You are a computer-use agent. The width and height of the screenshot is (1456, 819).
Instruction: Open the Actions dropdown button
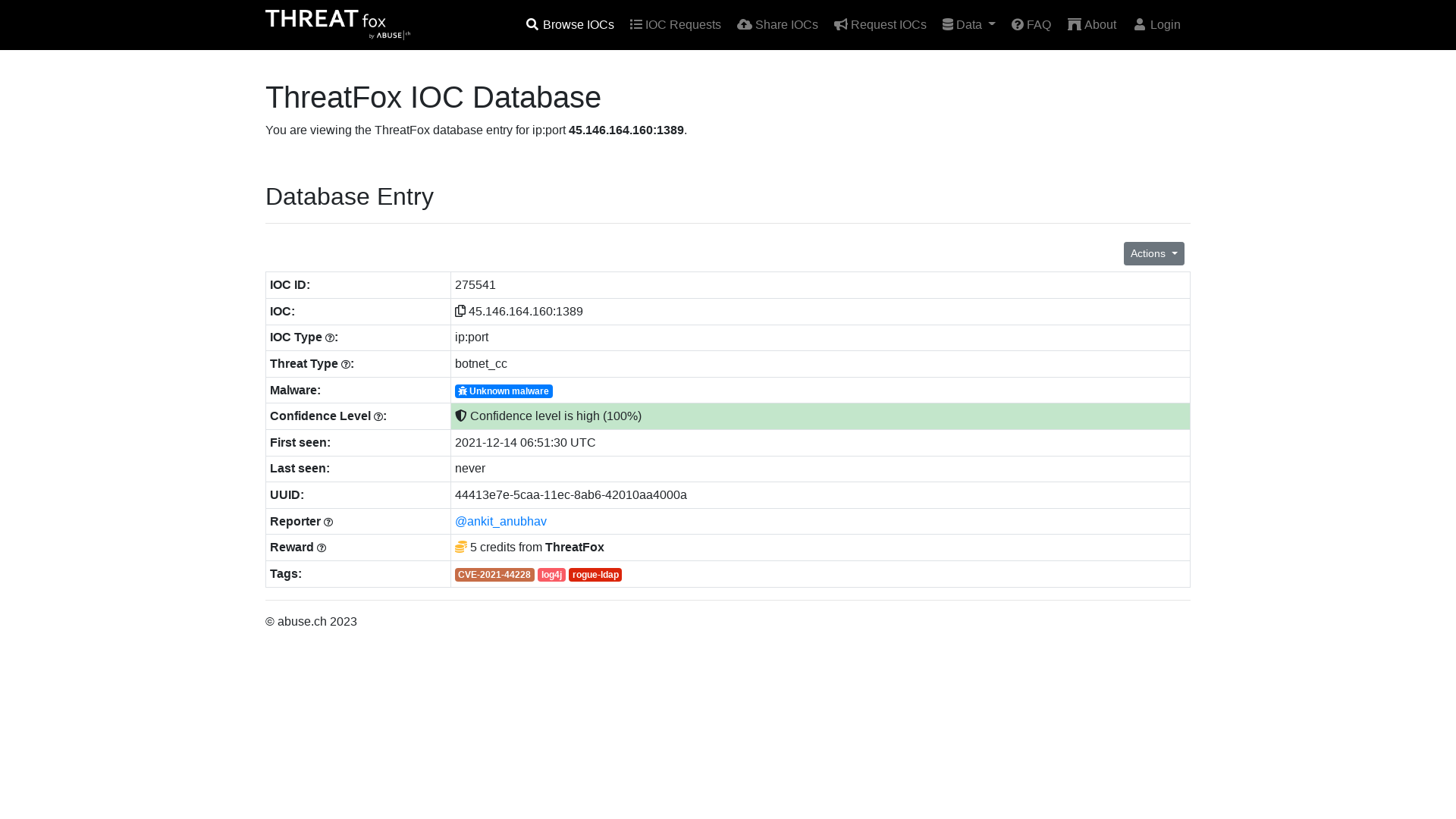(x=1154, y=254)
